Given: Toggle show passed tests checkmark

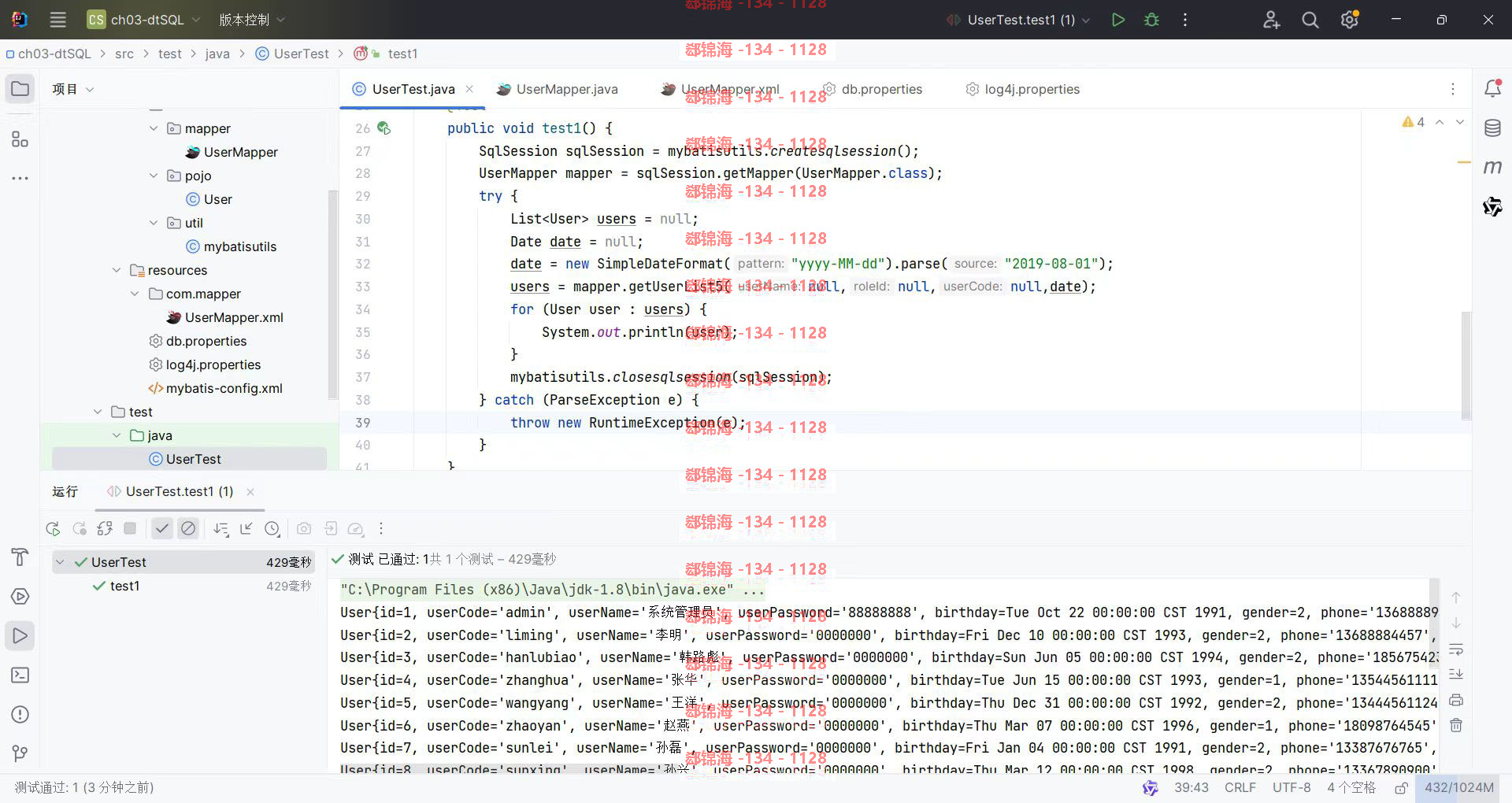Looking at the screenshot, I should tap(162, 529).
